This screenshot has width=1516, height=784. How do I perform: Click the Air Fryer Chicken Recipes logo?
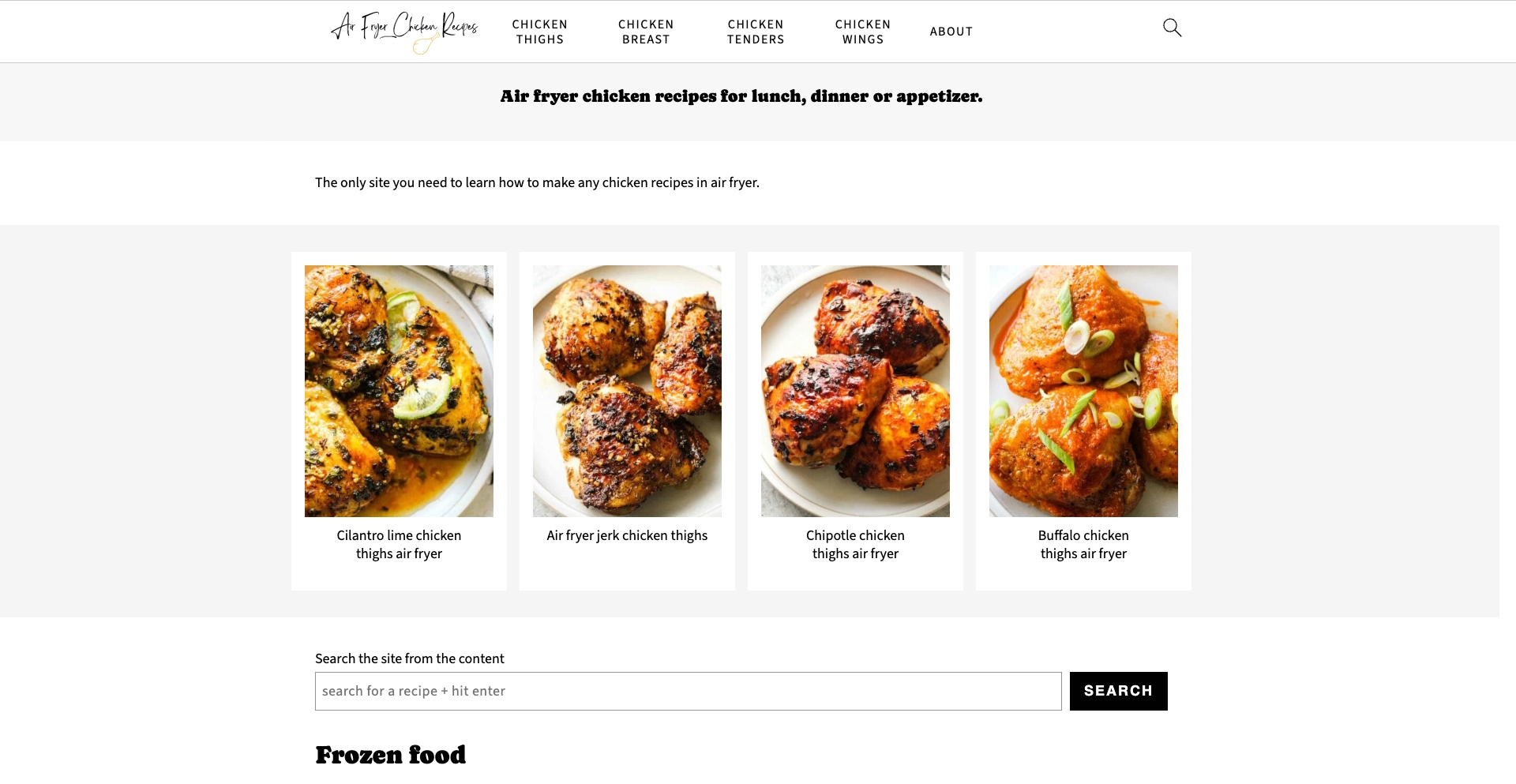click(406, 32)
